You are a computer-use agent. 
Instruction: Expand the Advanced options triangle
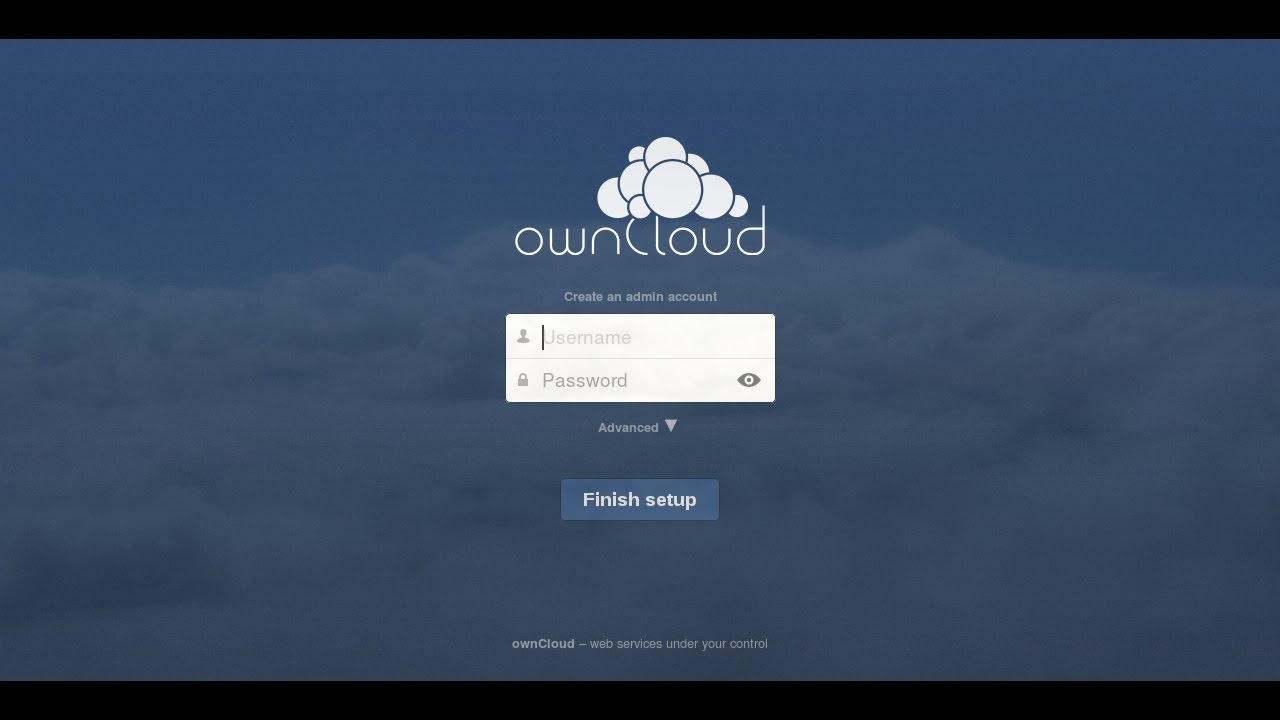(x=671, y=425)
